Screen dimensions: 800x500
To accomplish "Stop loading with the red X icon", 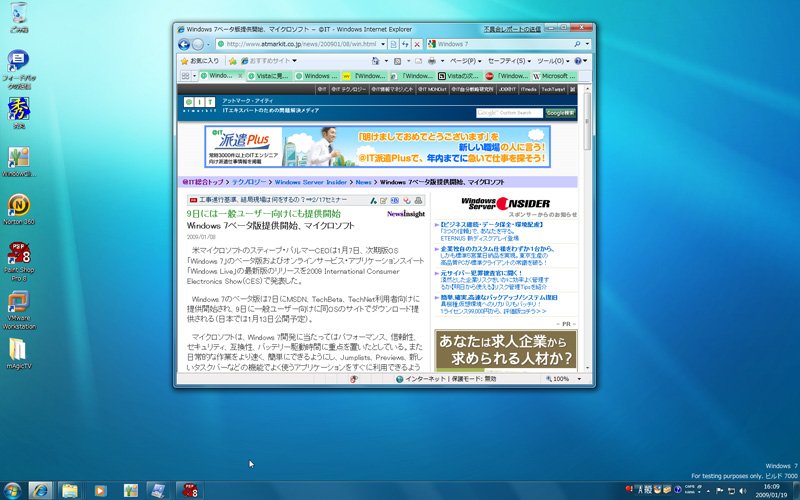I will (417, 44).
